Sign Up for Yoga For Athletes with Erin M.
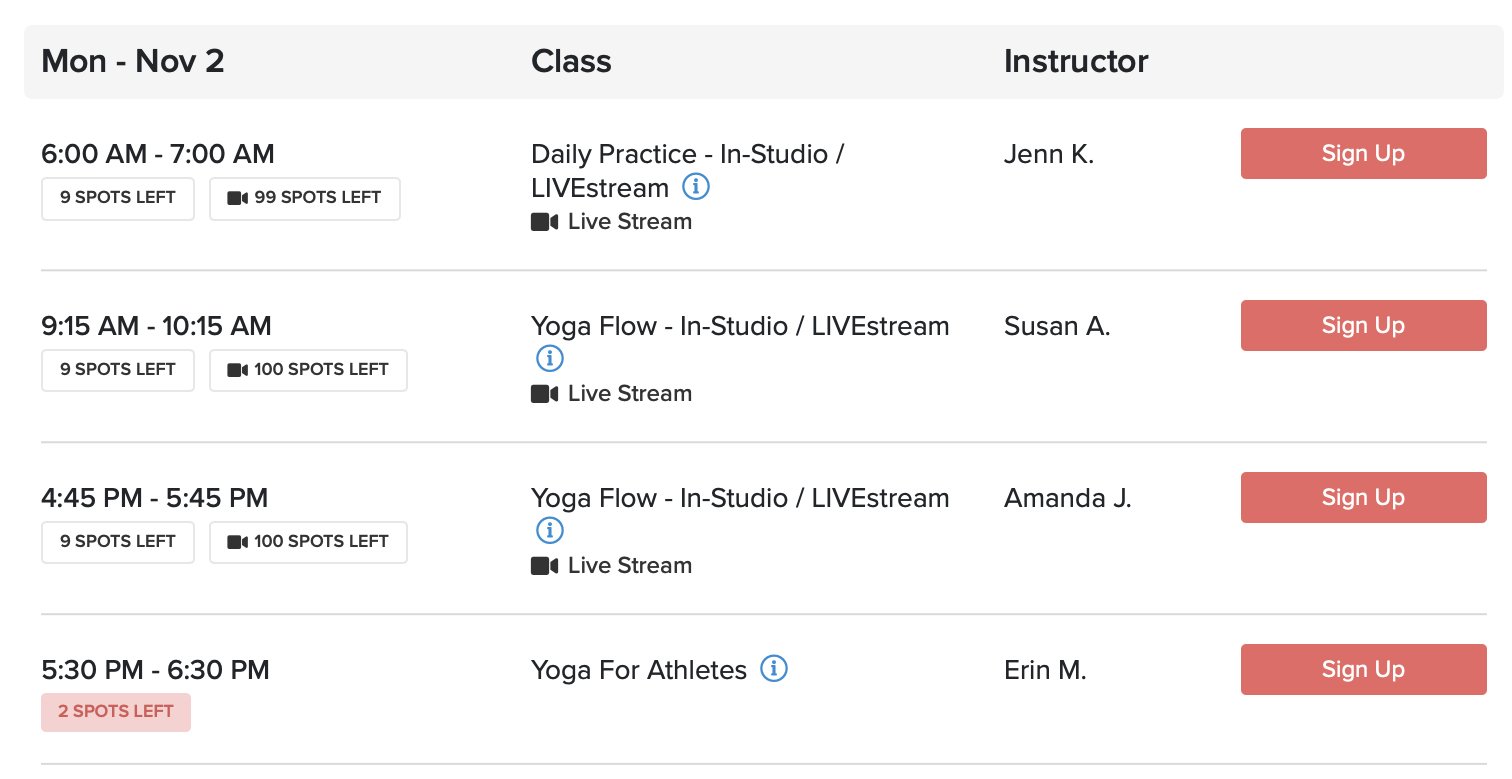This screenshot has height=779, width=1512. click(1362, 669)
